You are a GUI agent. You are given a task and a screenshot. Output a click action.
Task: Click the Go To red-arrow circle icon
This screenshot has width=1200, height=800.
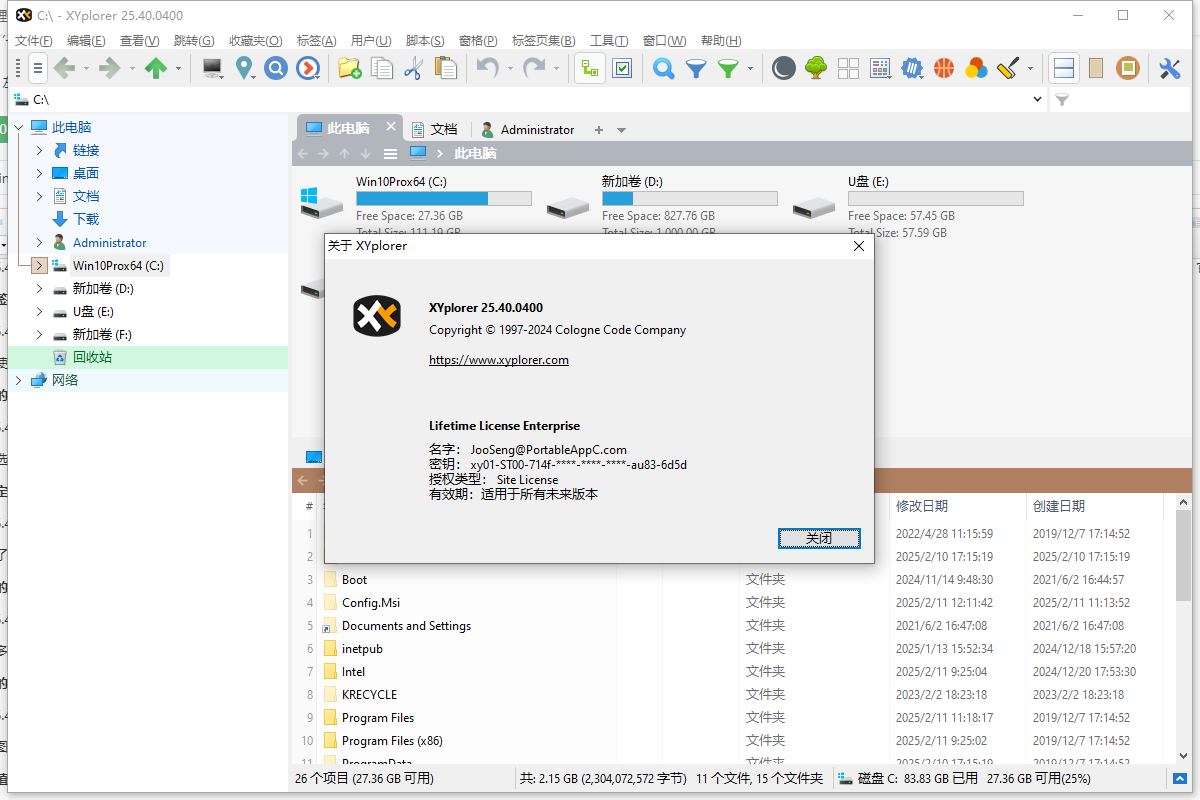tap(308, 68)
